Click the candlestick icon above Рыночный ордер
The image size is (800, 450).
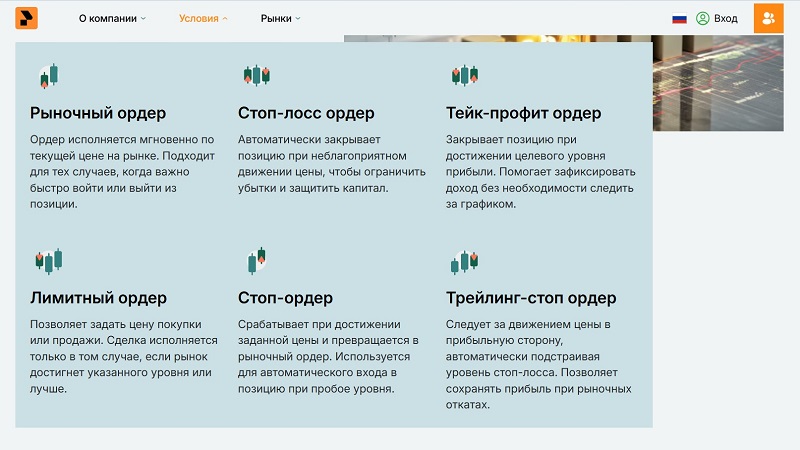pos(47,75)
